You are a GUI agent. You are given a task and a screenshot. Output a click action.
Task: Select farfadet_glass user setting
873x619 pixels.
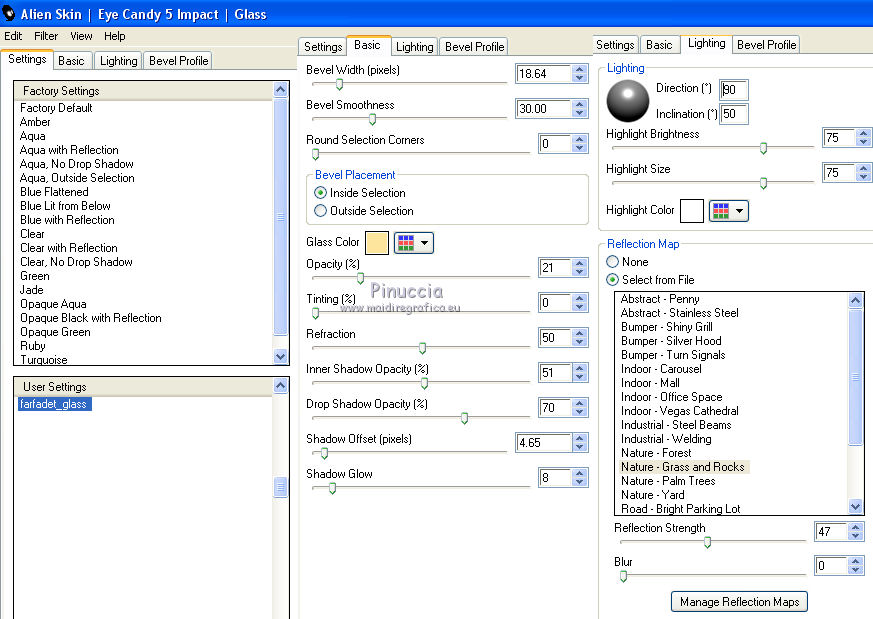point(54,404)
